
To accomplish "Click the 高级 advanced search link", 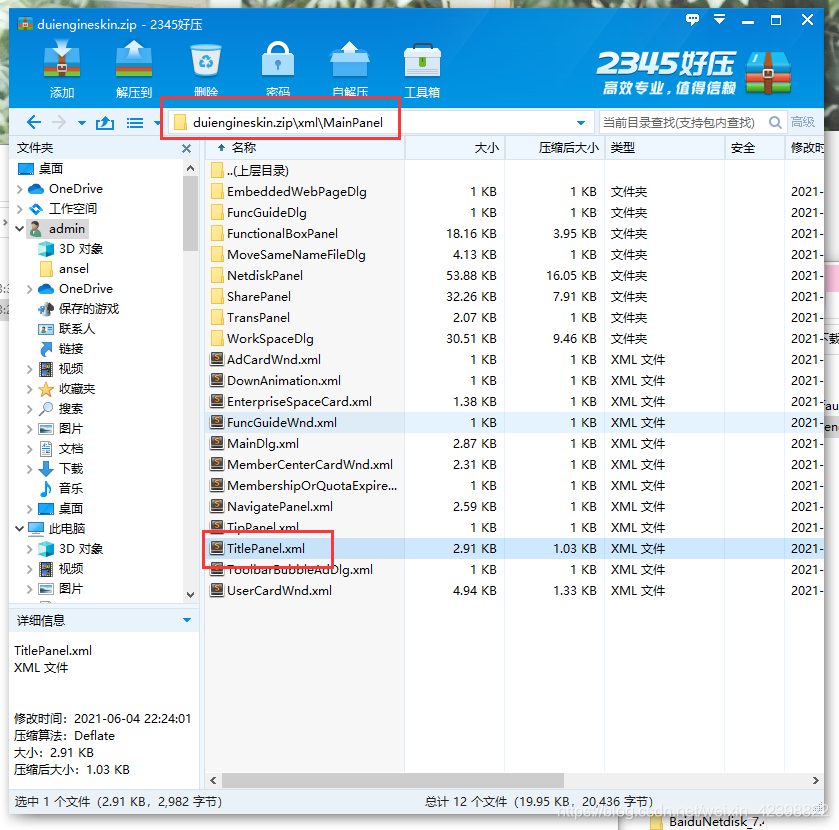I will coord(803,123).
